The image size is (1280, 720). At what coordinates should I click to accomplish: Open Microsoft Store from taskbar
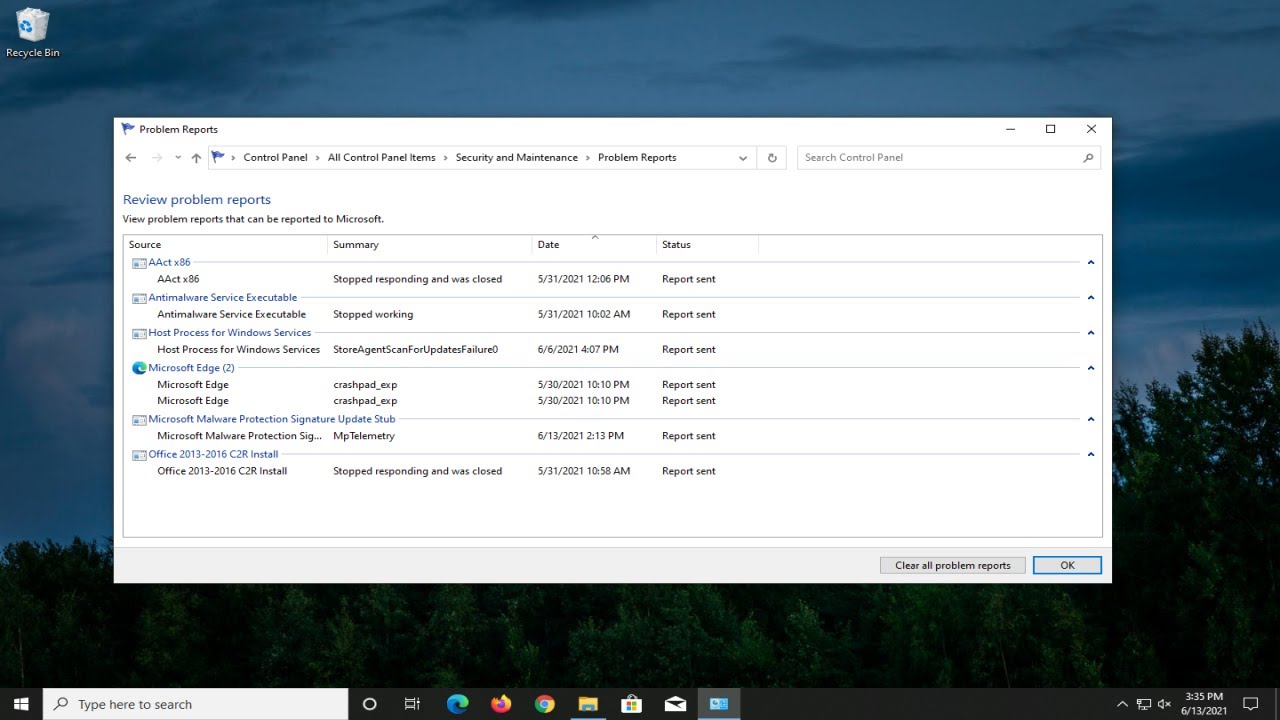(x=631, y=704)
